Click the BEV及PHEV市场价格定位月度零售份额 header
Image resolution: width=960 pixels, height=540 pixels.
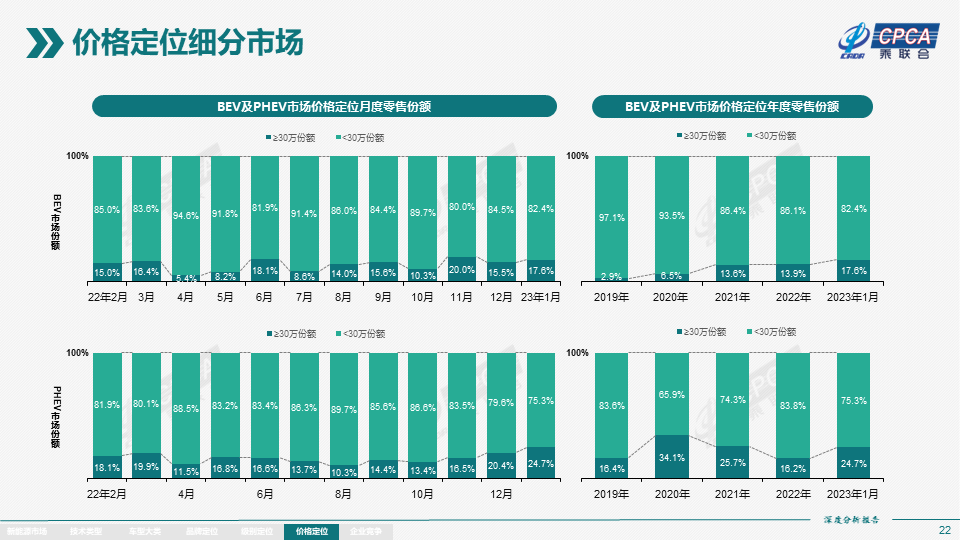(x=323, y=106)
